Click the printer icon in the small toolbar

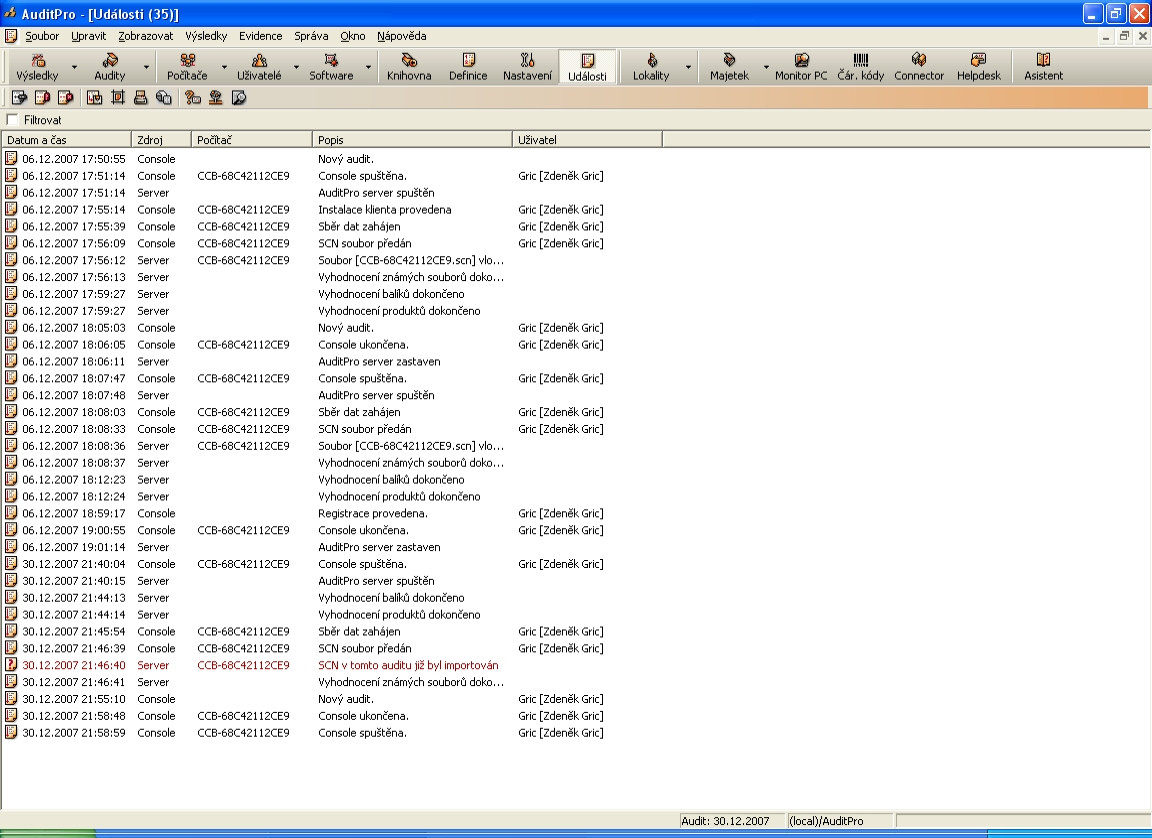(x=140, y=98)
